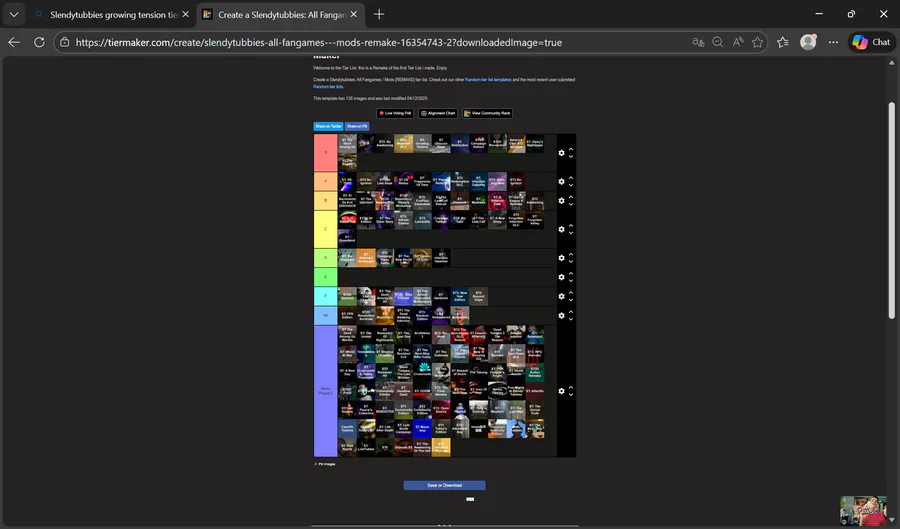Open settings gear for the cyan F tier row

[561, 296]
